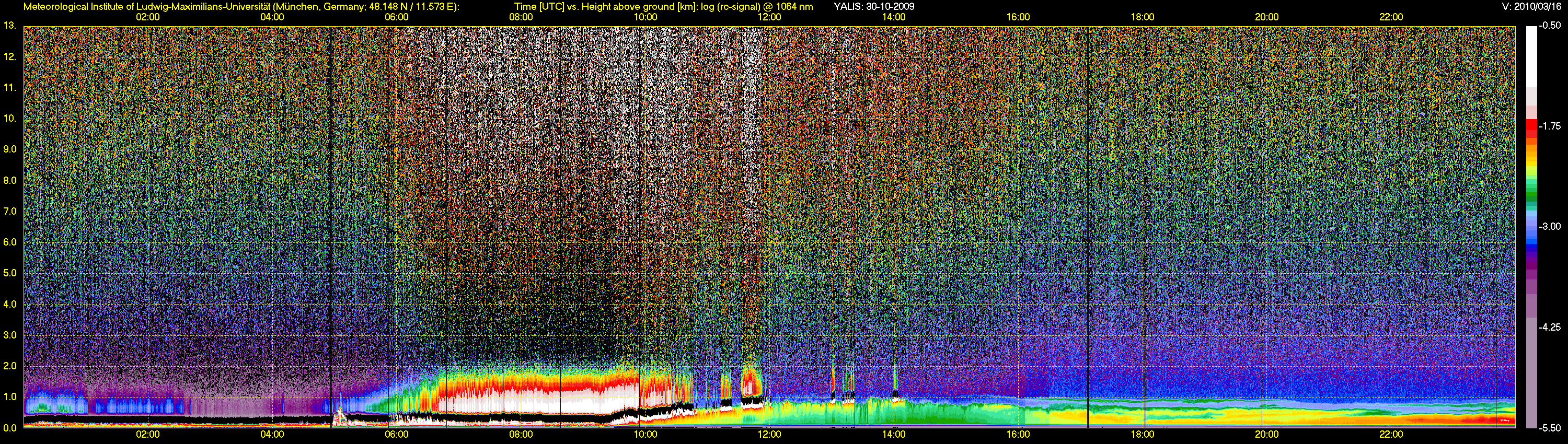Select the 6.0 km height label
This screenshot has height=444, width=1568.
click(10, 243)
